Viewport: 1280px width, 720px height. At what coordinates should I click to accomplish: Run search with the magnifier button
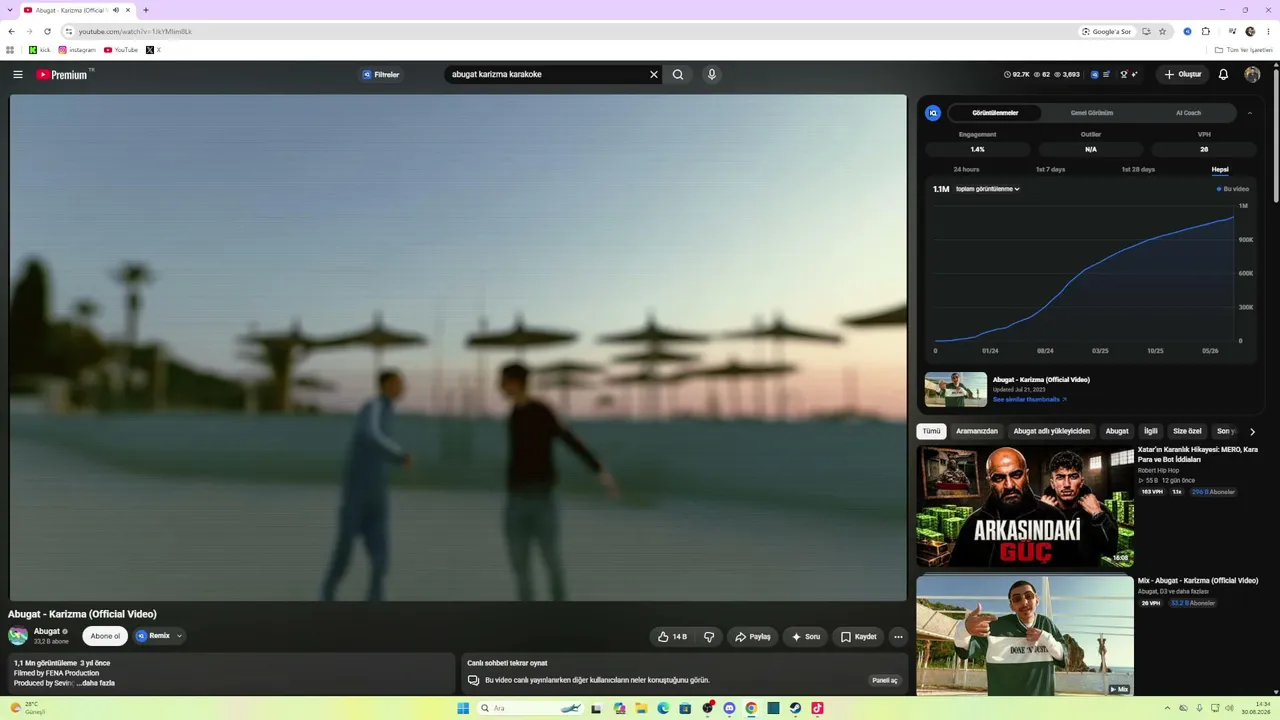(x=678, y=74)
